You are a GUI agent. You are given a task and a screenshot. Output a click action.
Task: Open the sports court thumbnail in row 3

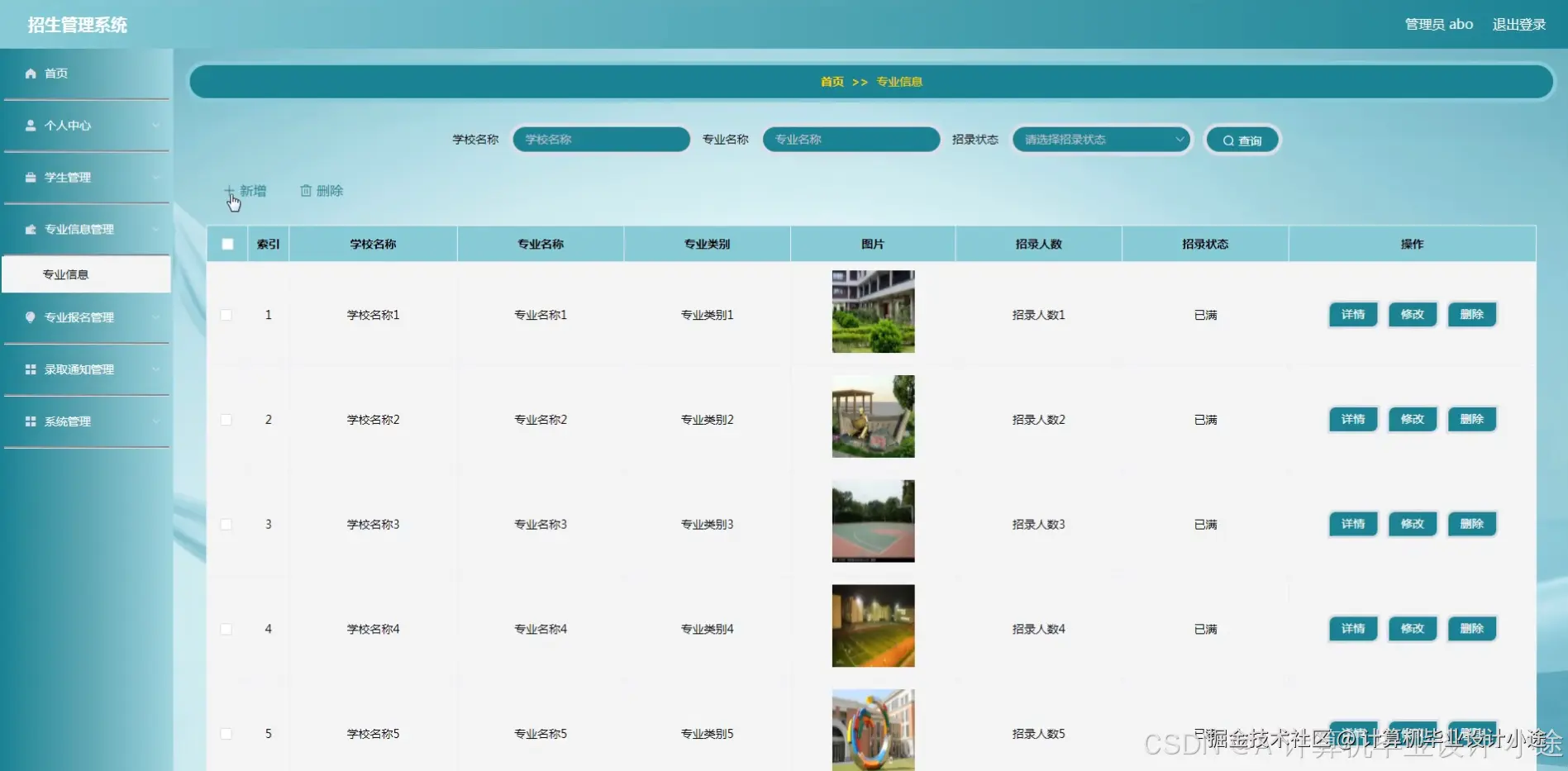[x=873, y=521]
